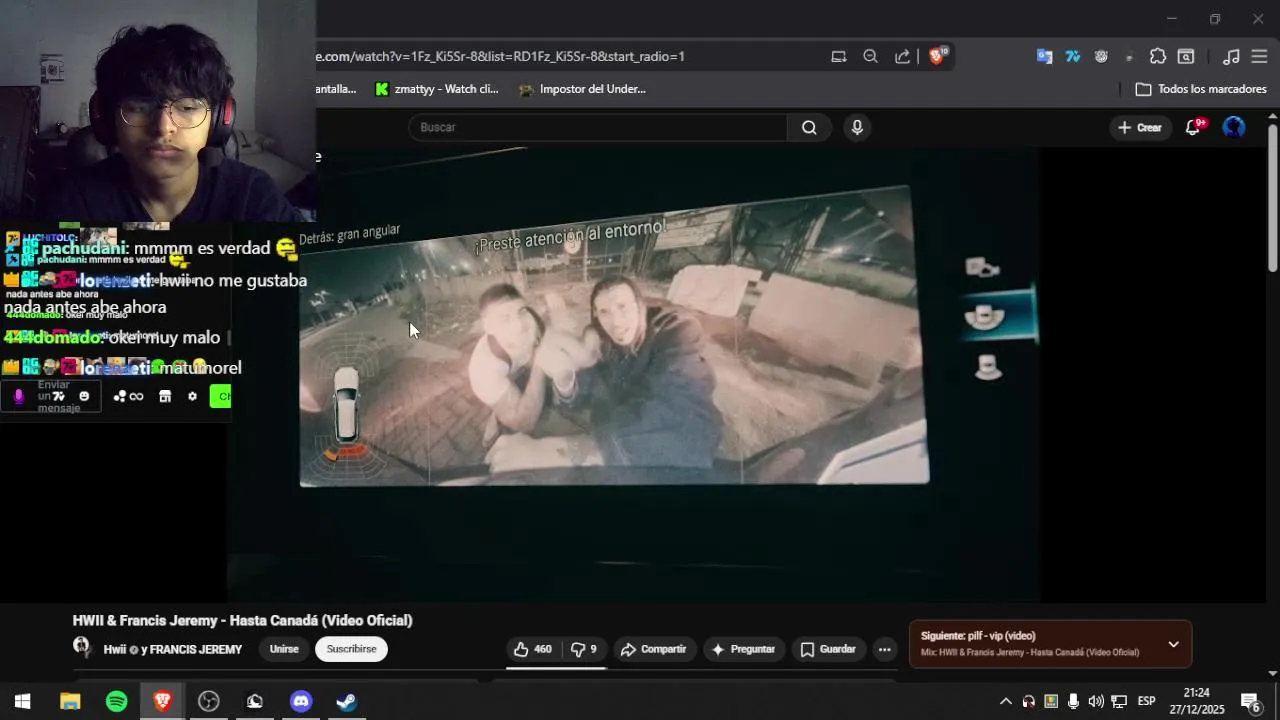The image size is (1280, 720).
Task: Click the media control music note icon
Action: click(x=1232, y=56)
